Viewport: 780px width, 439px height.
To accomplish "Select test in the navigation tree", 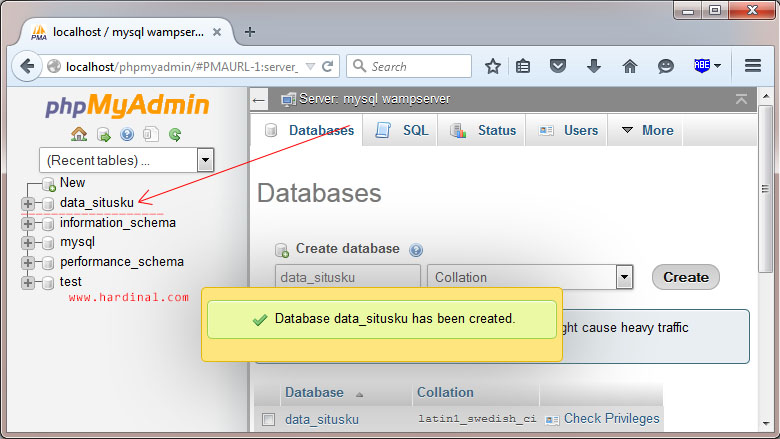I will [70, 281].
